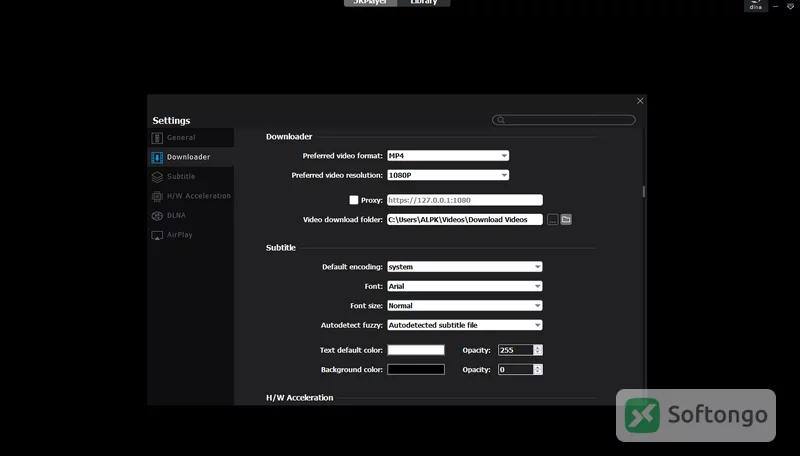800x456 pixels.
Task: Close the Settings dialog
Action: 640,101
